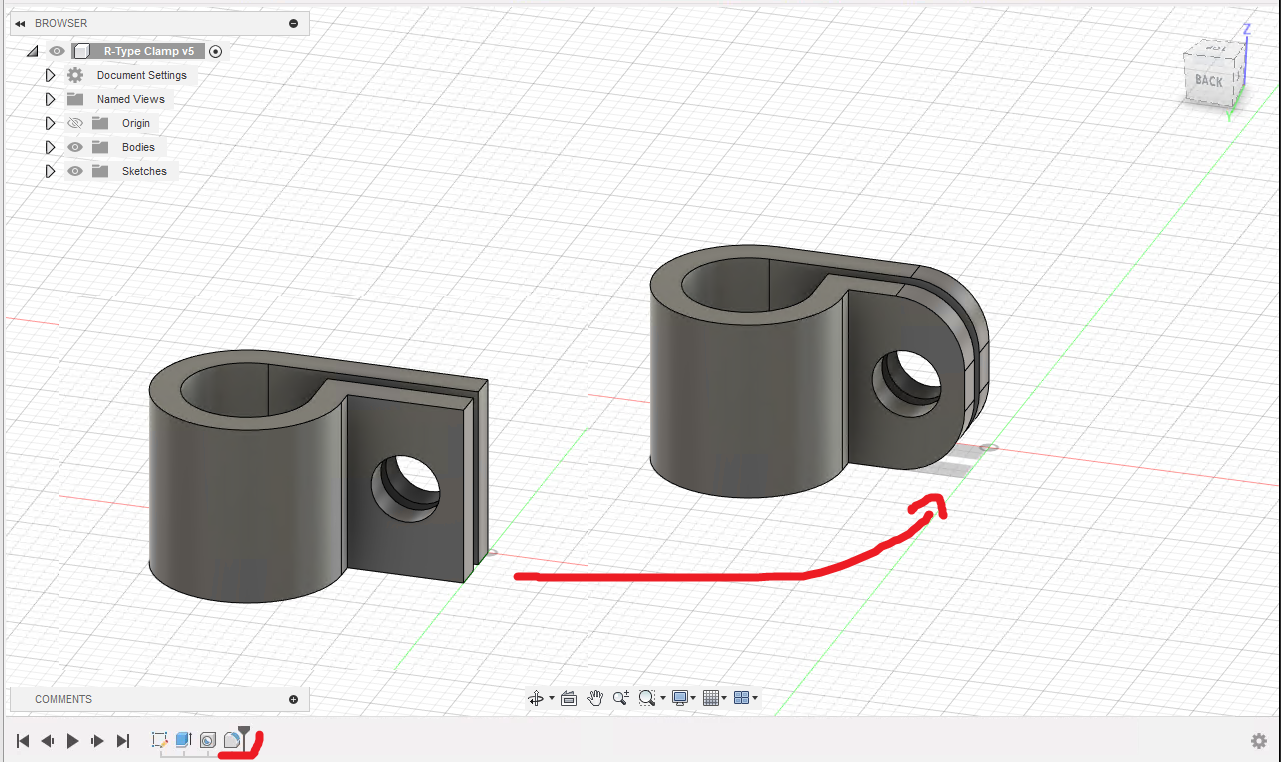Image resolution: width=1281 pixels, height=762 pixels.
Task: Click the hole feature icon in the timeline
Action: tap(208, 740)
